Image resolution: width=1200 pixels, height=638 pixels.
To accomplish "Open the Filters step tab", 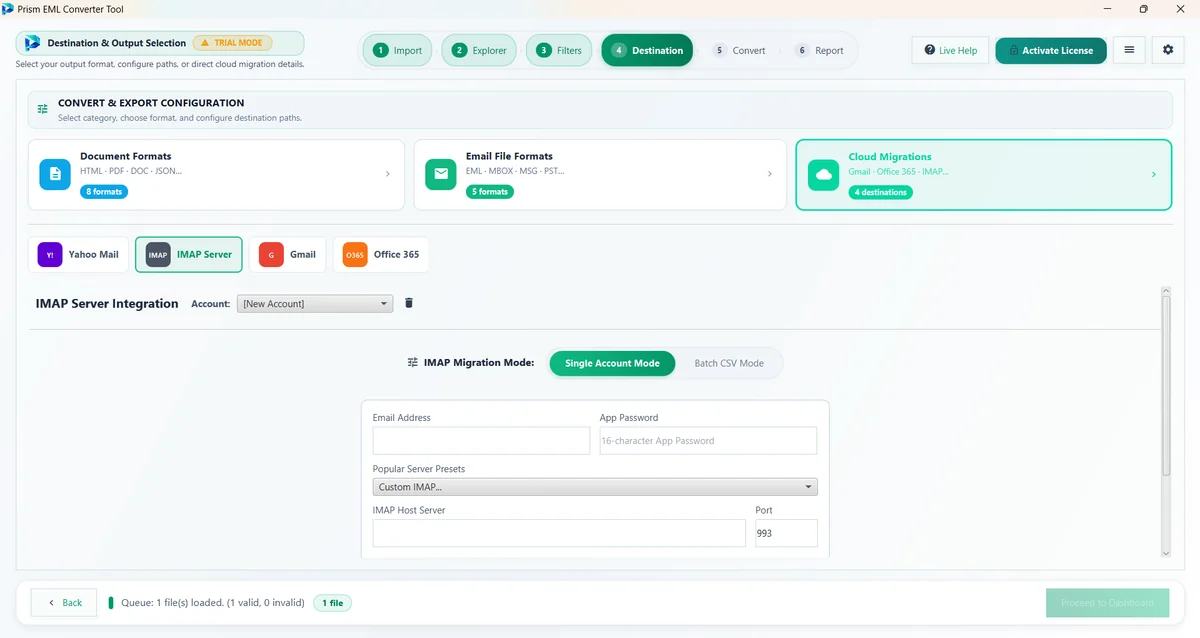I will click(560, 51).
